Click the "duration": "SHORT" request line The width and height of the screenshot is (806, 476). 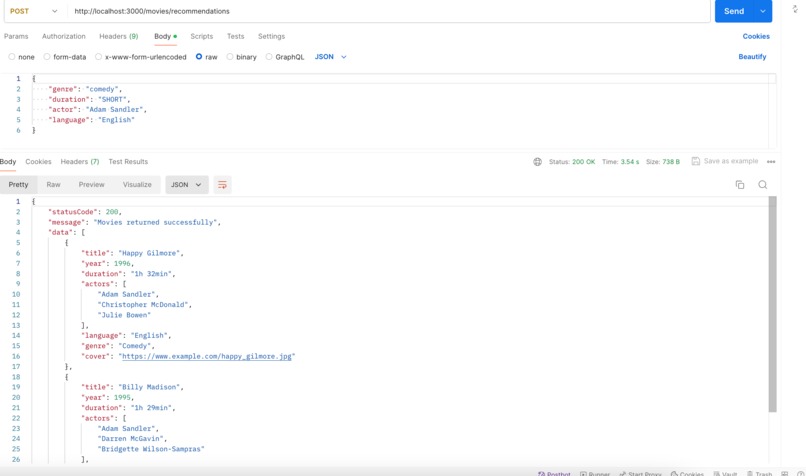click(x=89, y=99)
